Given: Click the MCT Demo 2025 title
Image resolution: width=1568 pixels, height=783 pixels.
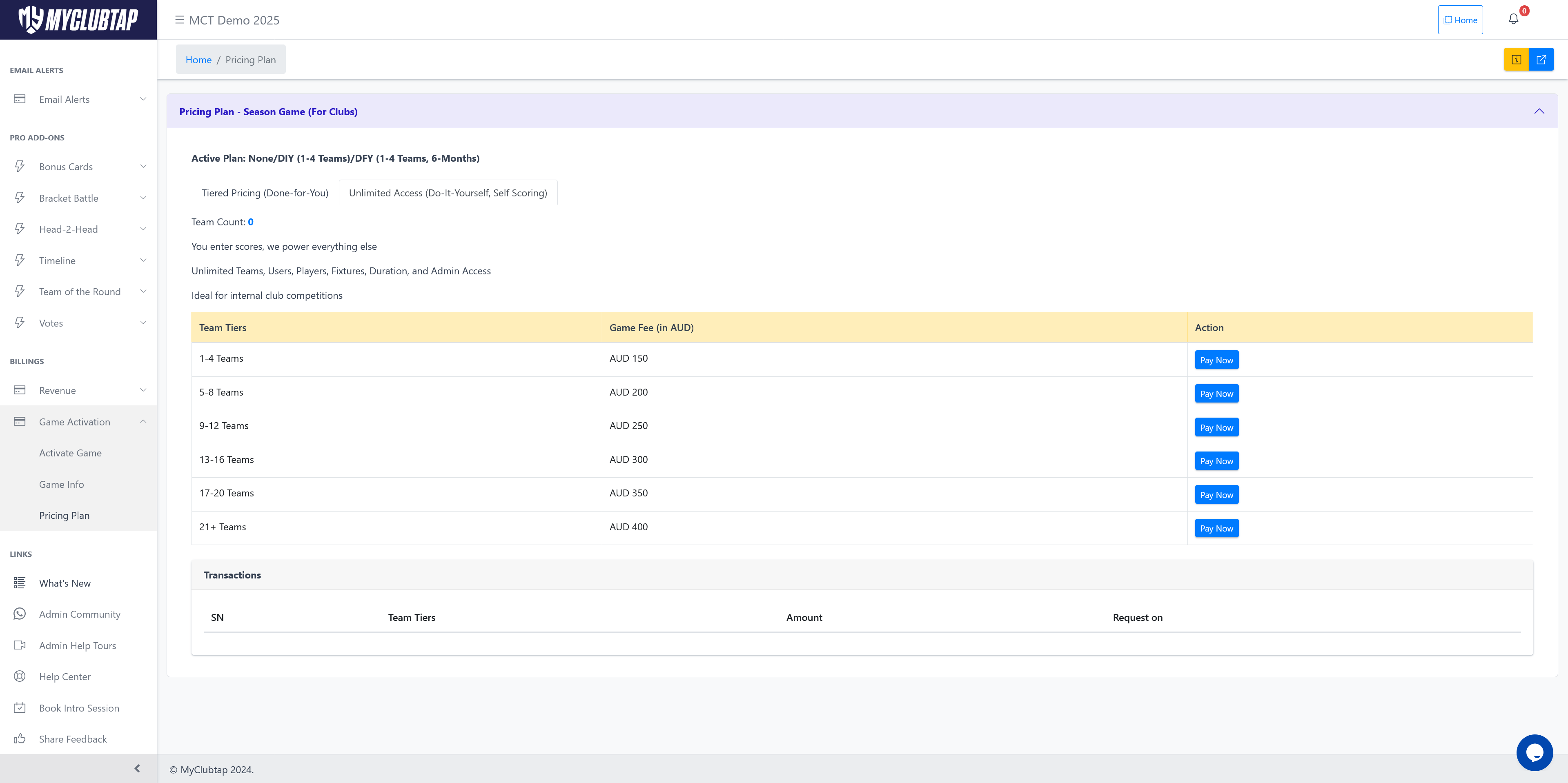Looking at the screenshot, I should [x=234, y=20].
